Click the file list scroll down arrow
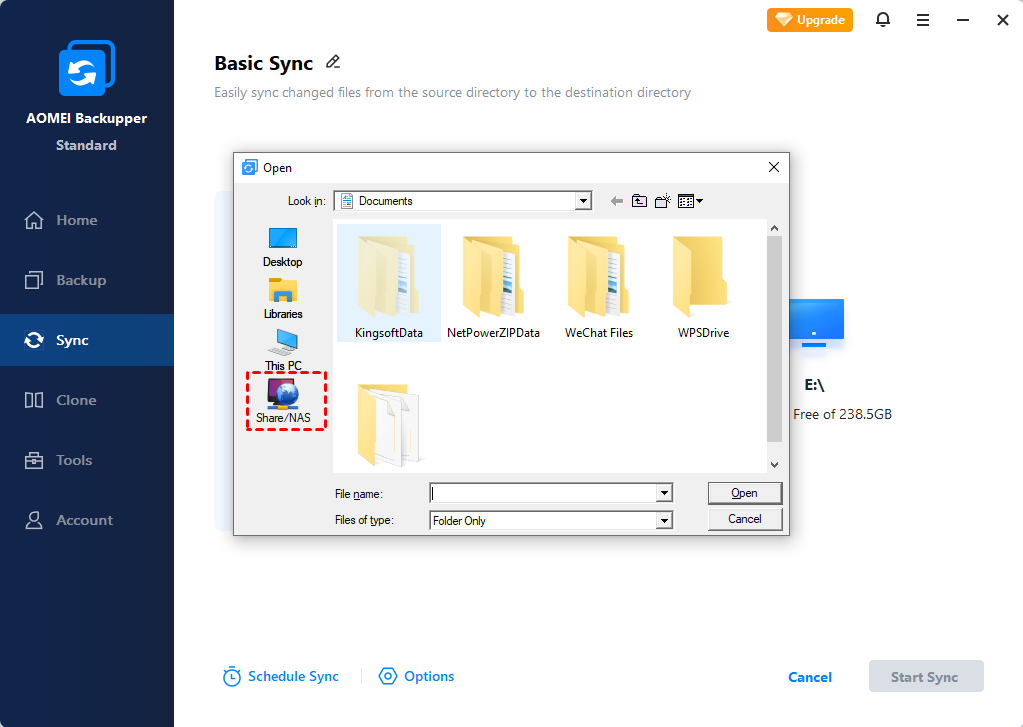This screenshot has width=1023, height=727. [x=774, y=465]
